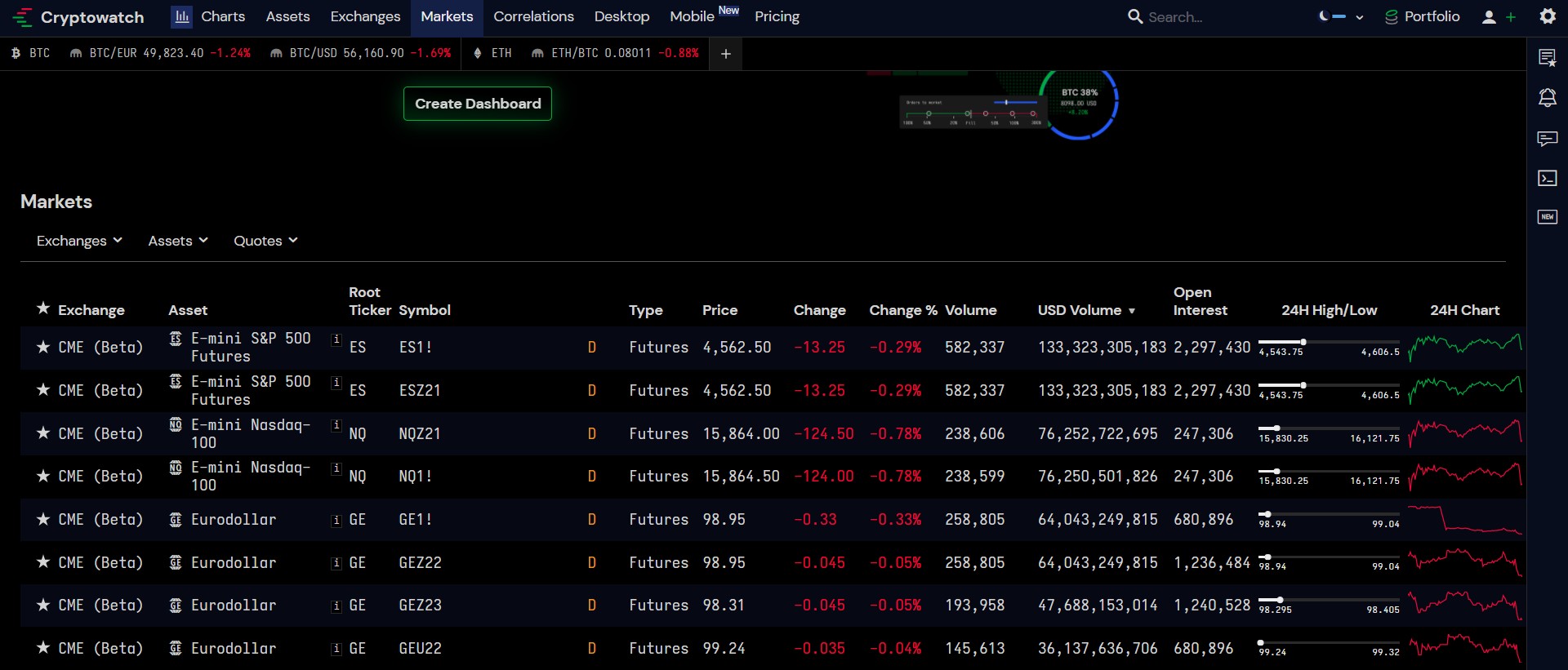1568x670 pixels.
Task: Open the theme options chevron
Action: 1360,17
